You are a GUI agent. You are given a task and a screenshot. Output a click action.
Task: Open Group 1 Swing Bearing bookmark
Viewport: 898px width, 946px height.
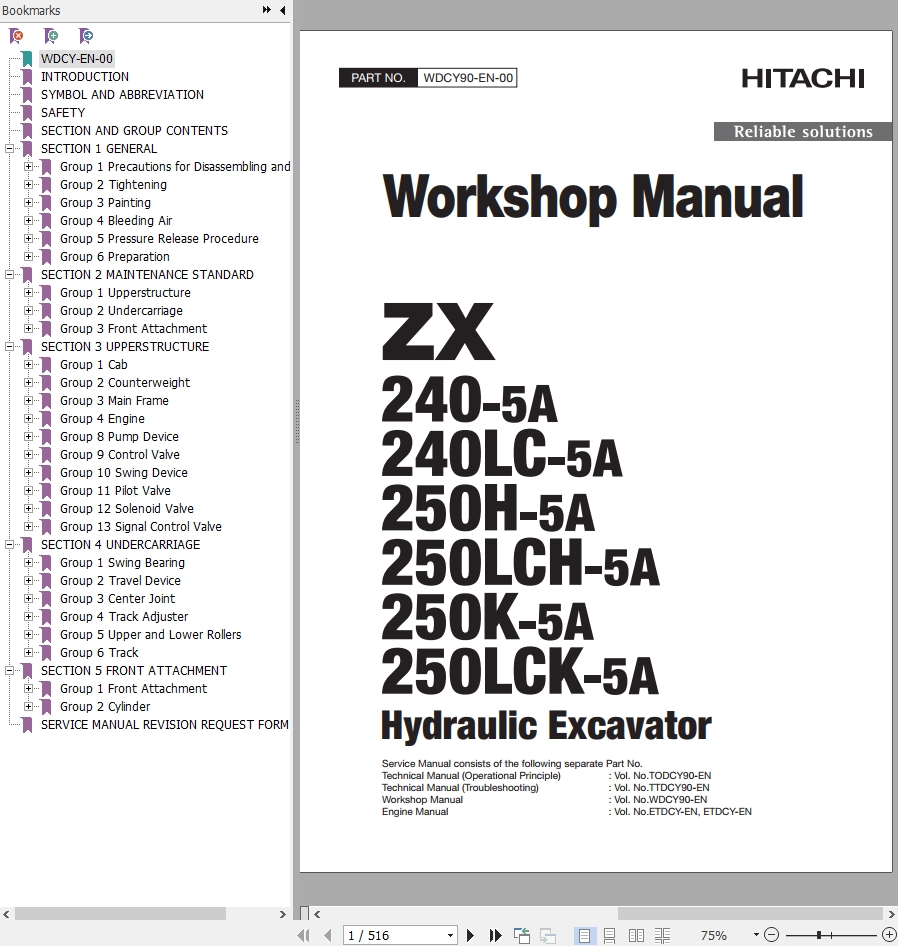(122, 562)
